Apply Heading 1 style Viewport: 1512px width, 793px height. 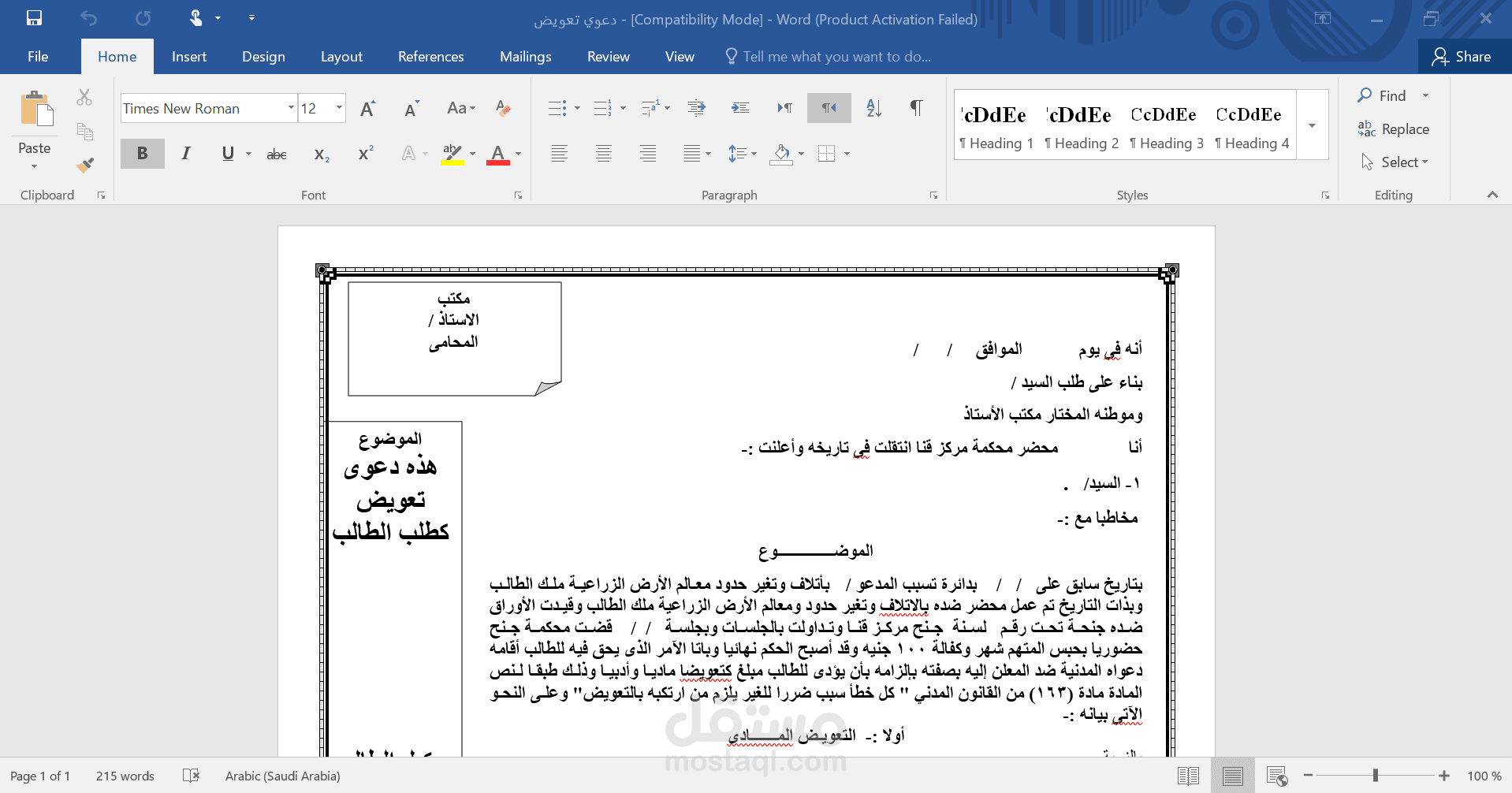996,125
